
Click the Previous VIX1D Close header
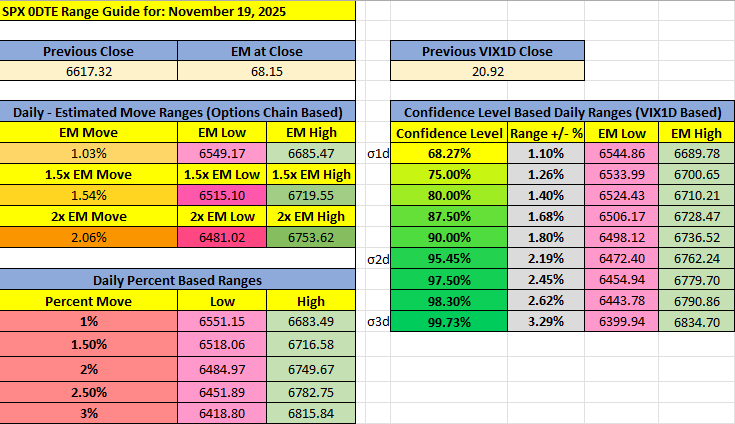tap(487, 51)
